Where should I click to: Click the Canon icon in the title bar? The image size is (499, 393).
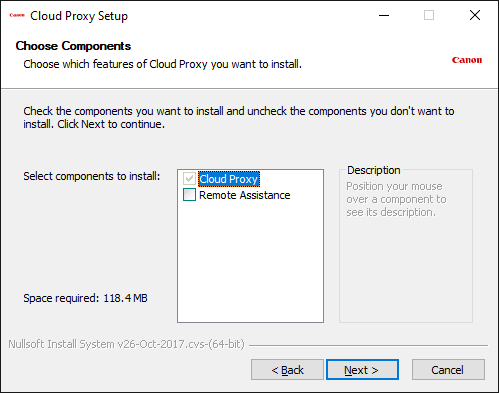click(x=17, y=15)
